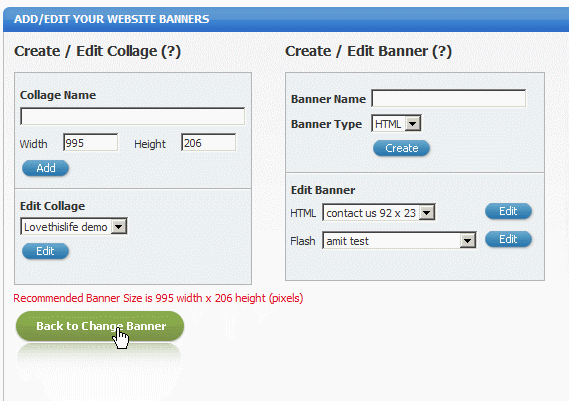The height and width of the screenshot is (401, 569).
Task: Click the Add collage button
Action: pos(45,168)
